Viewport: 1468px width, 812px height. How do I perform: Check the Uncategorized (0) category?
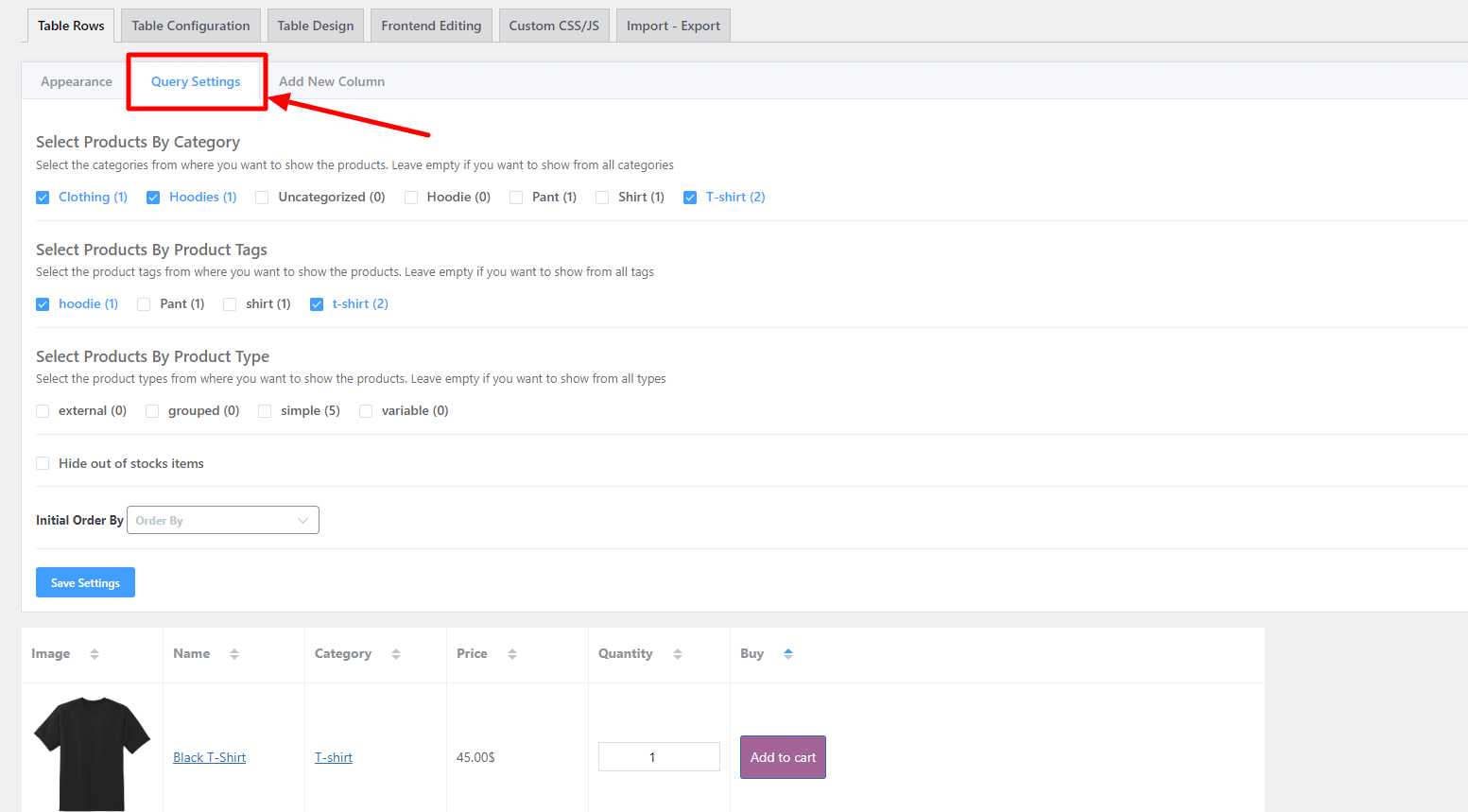262,198
